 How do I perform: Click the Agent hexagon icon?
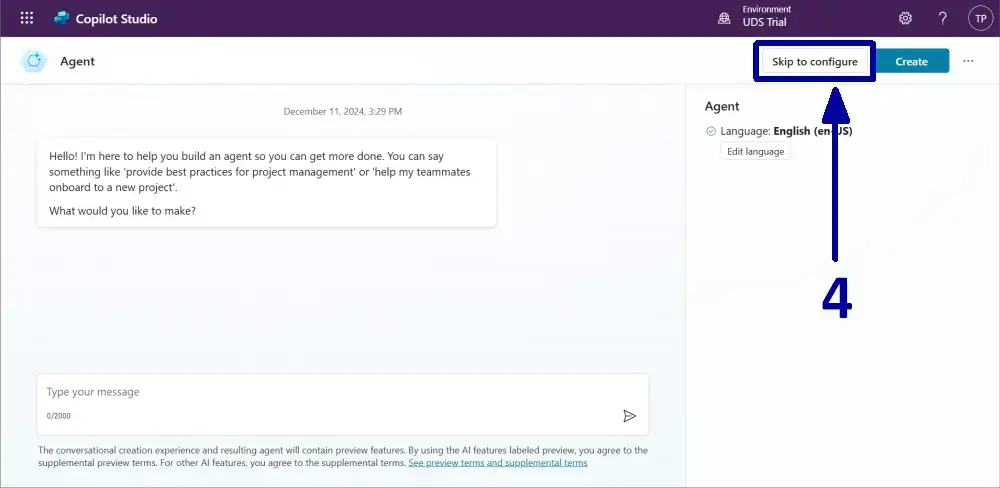34,61
